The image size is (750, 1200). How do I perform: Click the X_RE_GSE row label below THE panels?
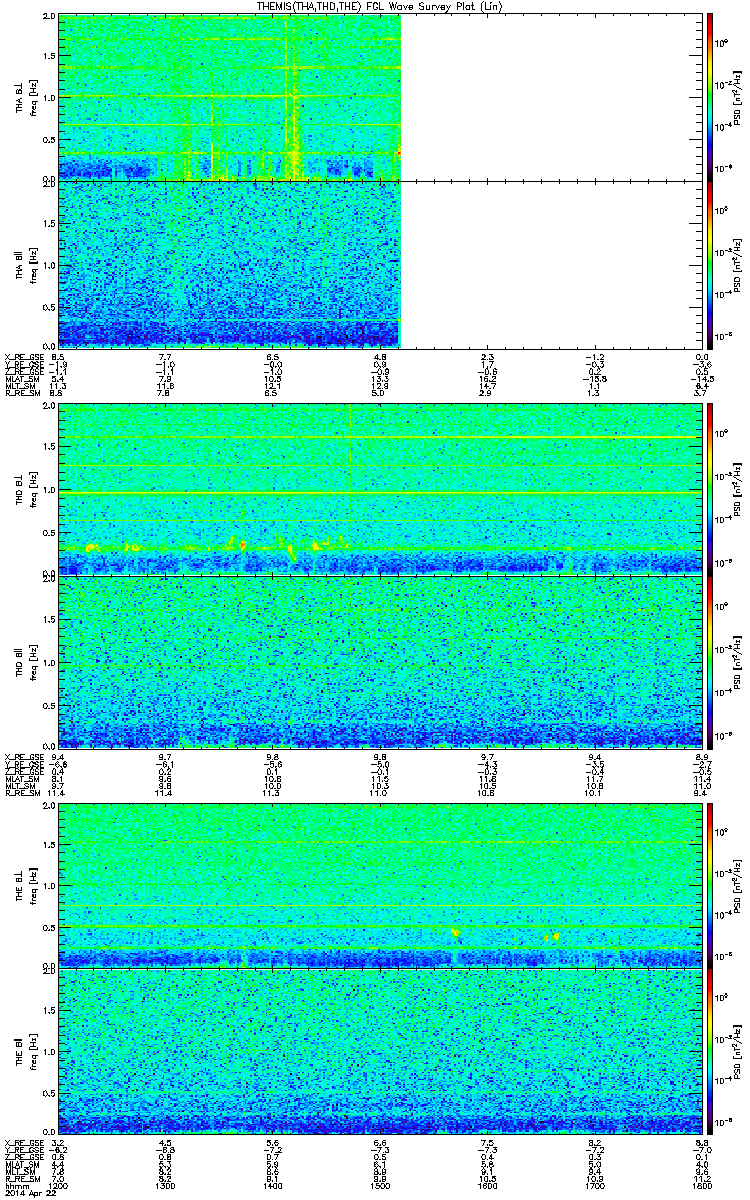tap(23, 1142)
